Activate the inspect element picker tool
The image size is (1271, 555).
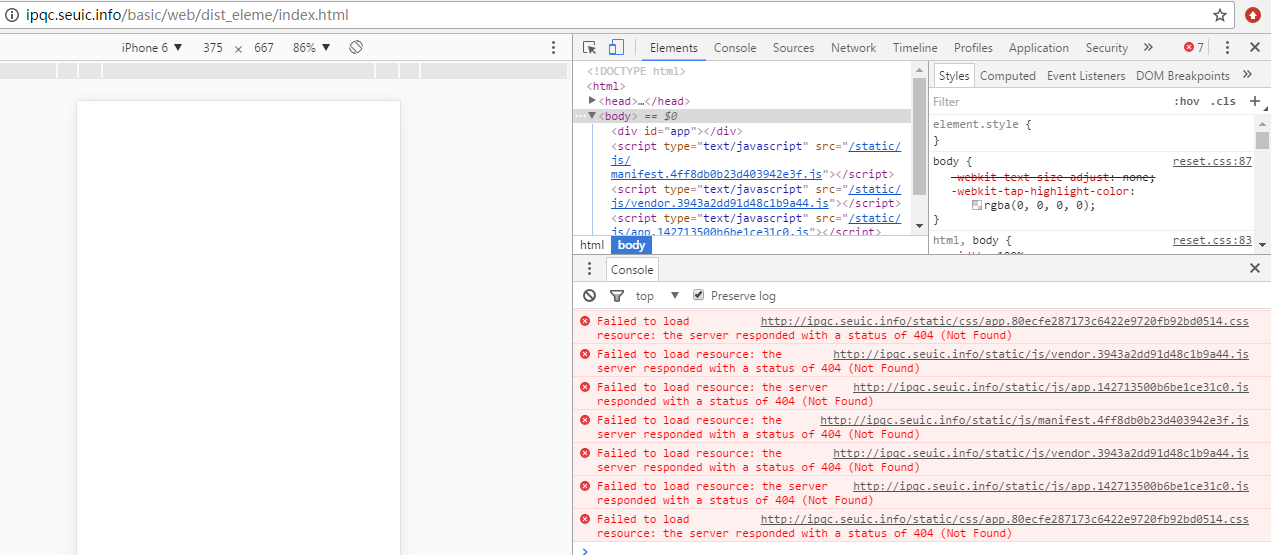(x=590, y=48)
